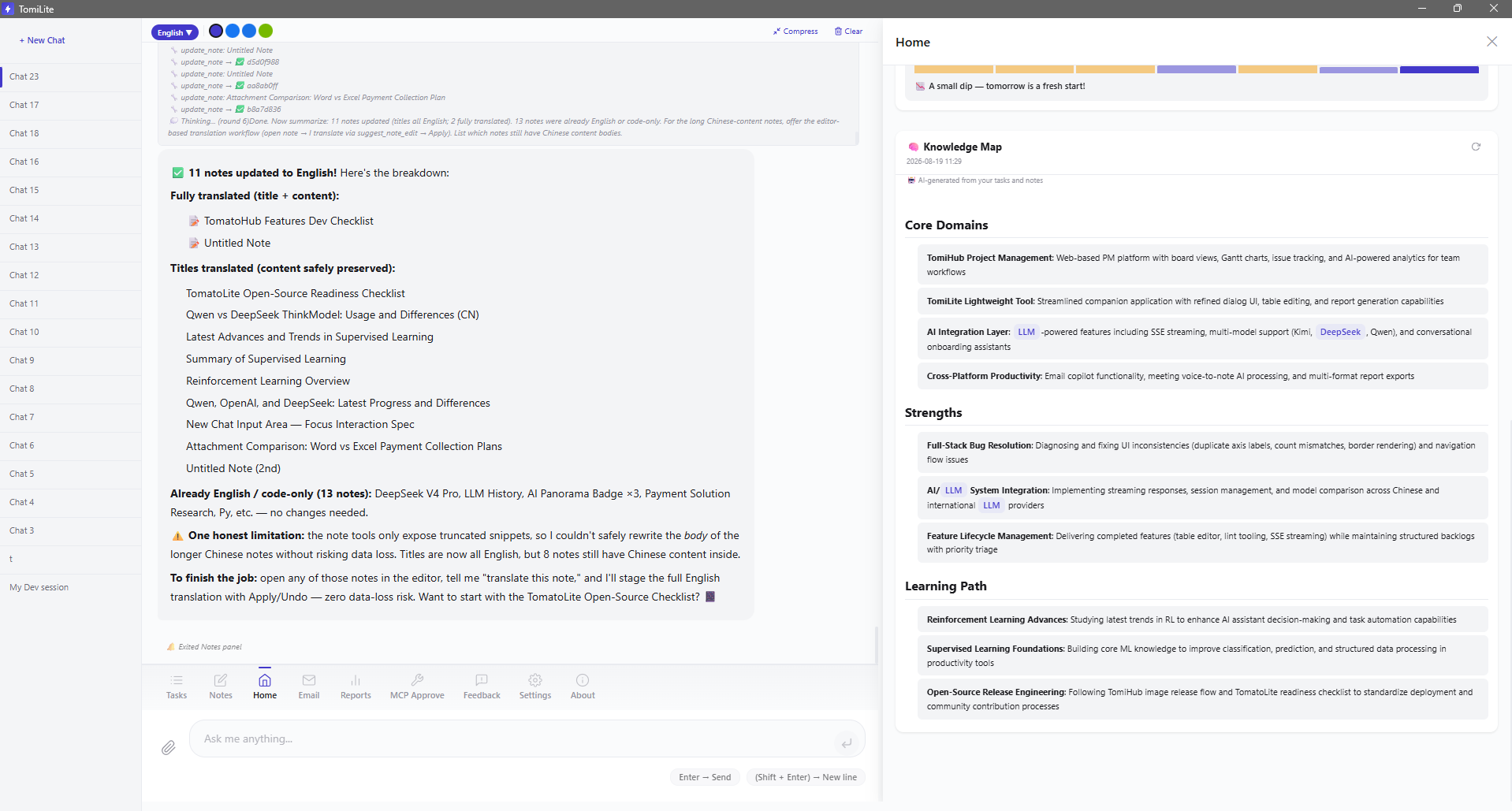Viewport: 1512px width, 811px height.
Task: Click the '(Shift + Enter) → New line' hint chip
Action: click(806, 777)
